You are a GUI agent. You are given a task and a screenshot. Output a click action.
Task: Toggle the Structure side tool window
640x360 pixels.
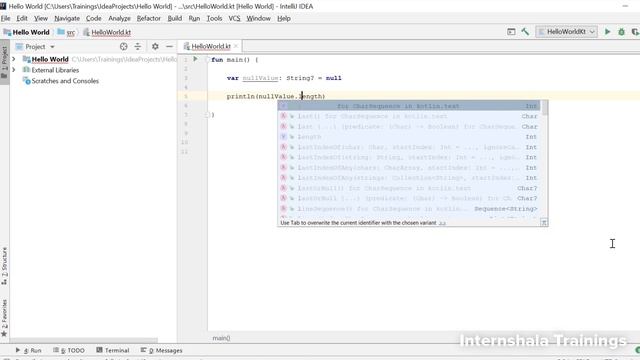coord(4,266)
